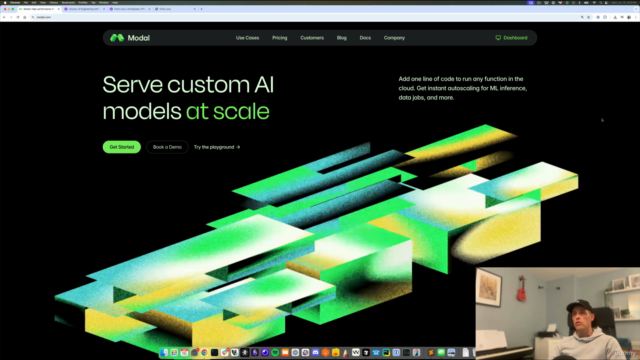Screen dimensions: 640x360
Task: Switch to the second browser tab
Action: point(84,9)
